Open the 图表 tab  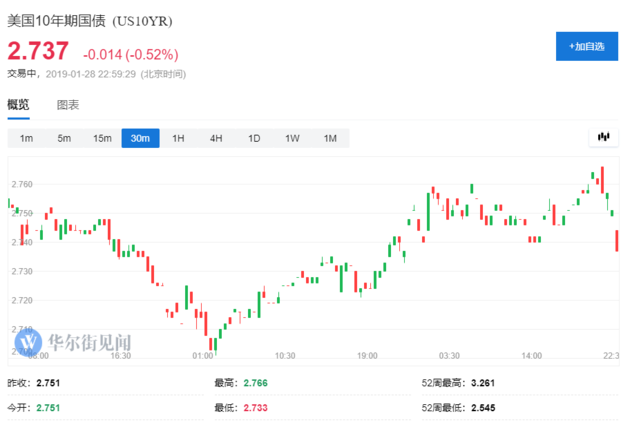pos(68,105)
